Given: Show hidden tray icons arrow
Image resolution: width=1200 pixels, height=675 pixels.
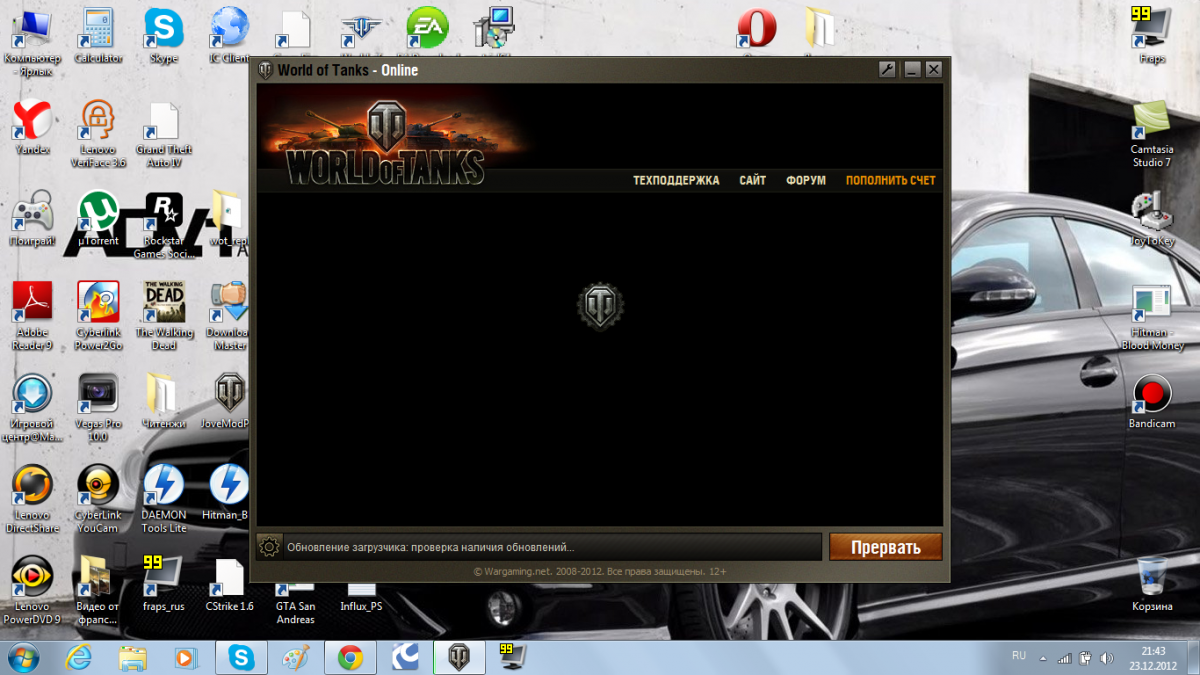Looking at the screenshot, I should pos(1044,658).
